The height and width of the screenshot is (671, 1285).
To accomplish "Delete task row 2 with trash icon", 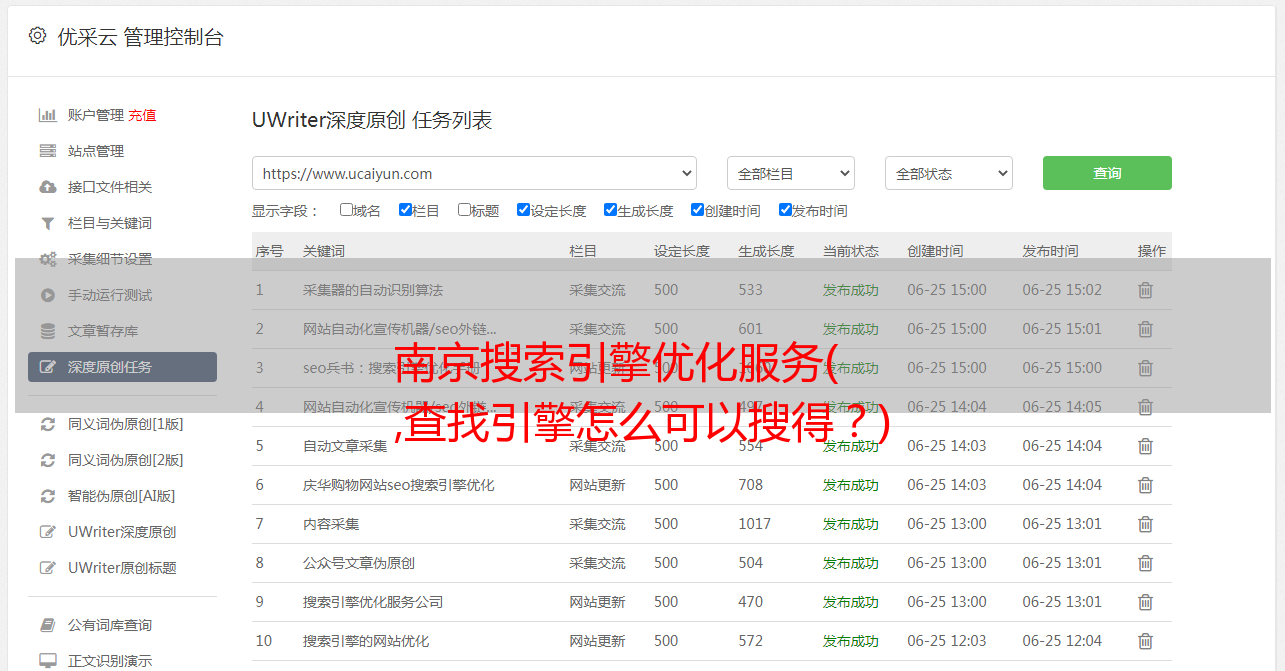I will coord(1146,329).
